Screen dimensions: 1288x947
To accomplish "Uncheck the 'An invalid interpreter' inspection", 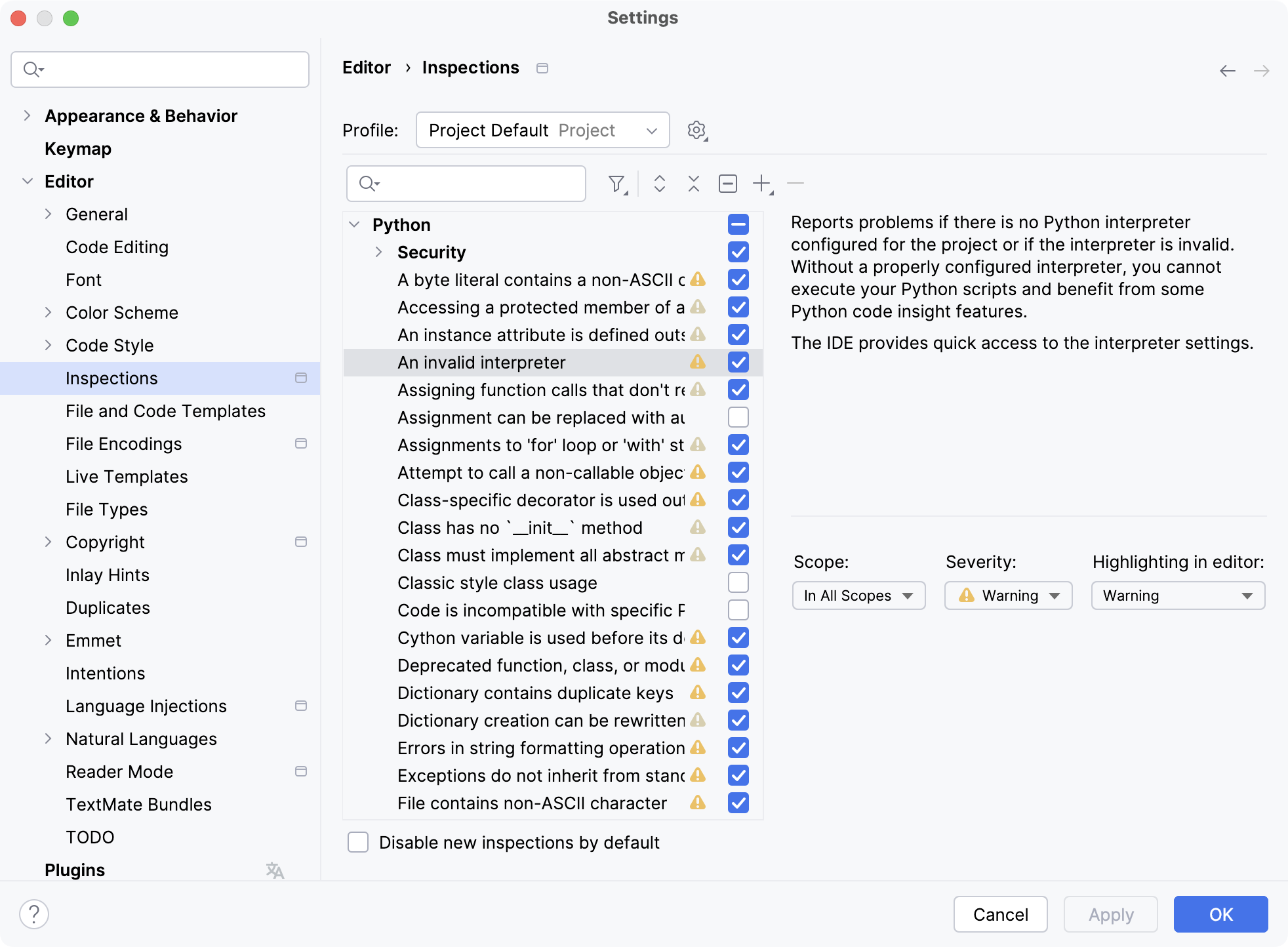I will coord(738,362).
